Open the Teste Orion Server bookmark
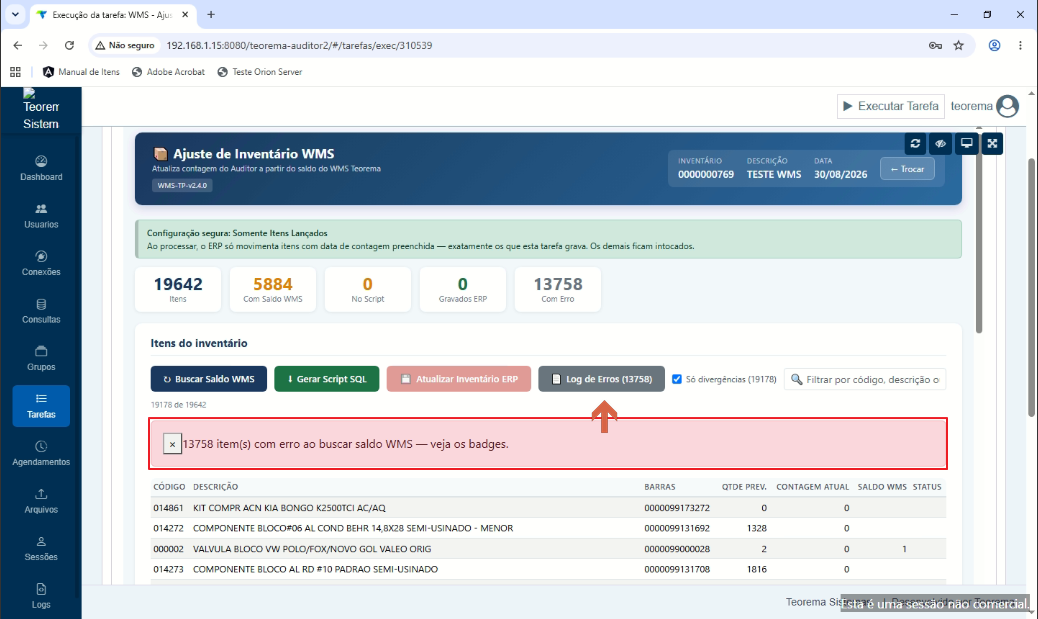This screenshot has height=619, width=1038. pyautogui.click(x=260, y=72)
